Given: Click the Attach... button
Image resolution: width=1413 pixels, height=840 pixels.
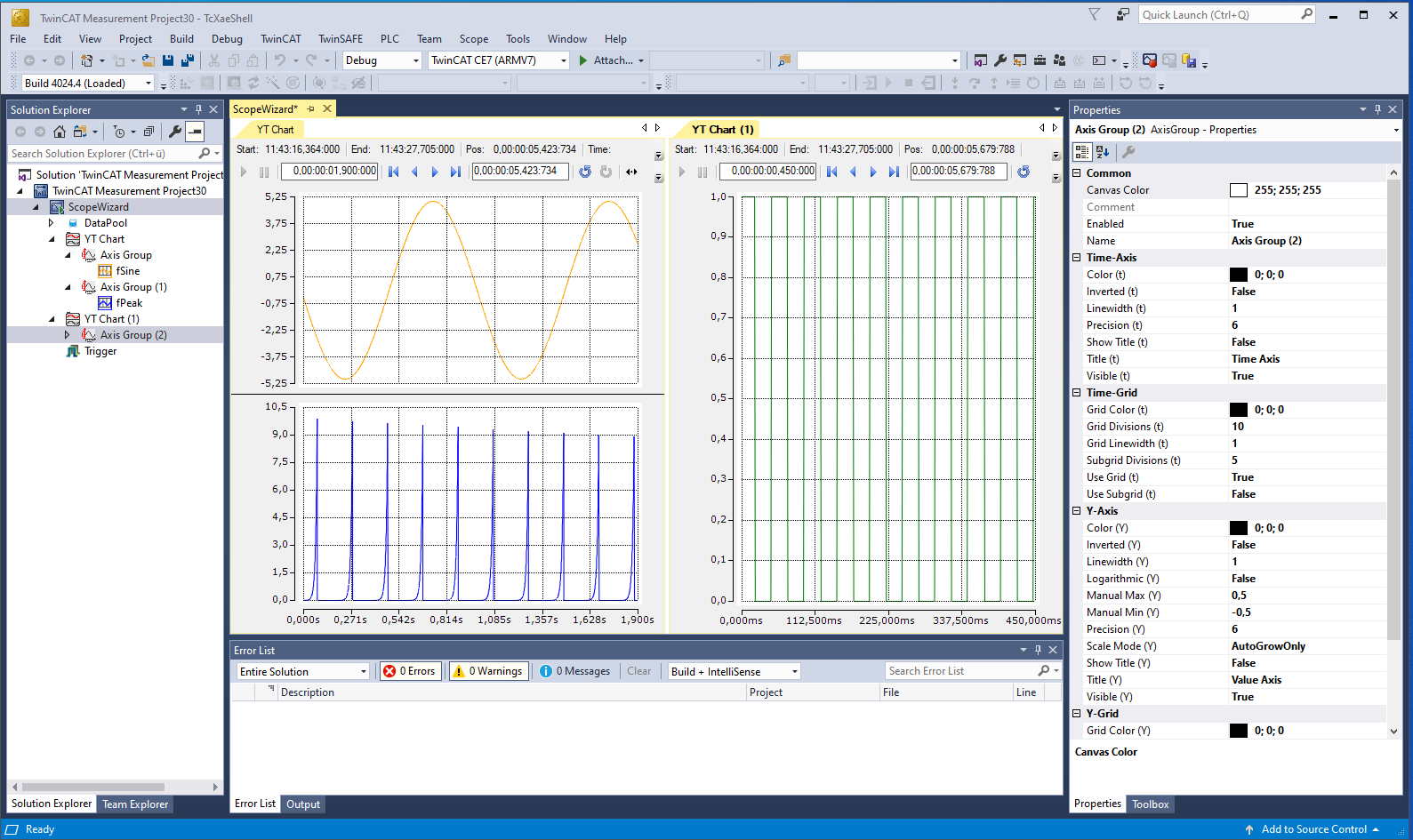Looking at the screenshot, I should [x=612, y=60].
